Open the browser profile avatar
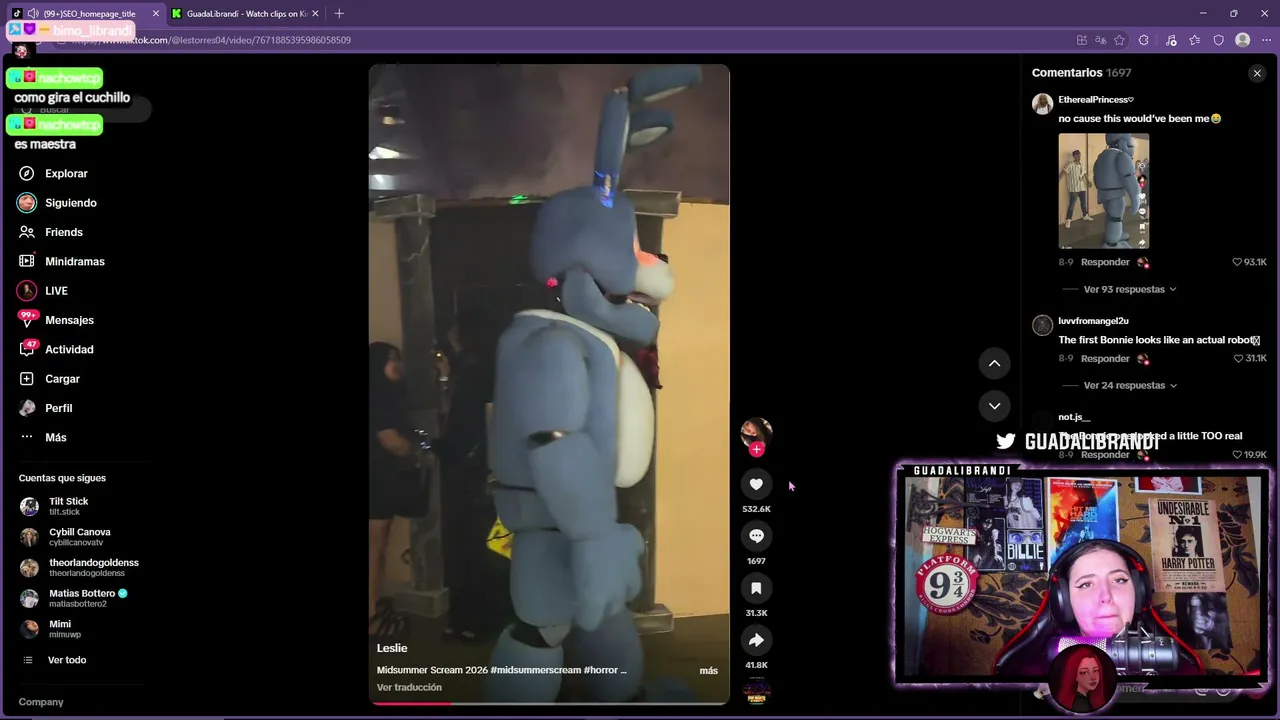This screenshot has height=720, width=1280. [1242, 40]
